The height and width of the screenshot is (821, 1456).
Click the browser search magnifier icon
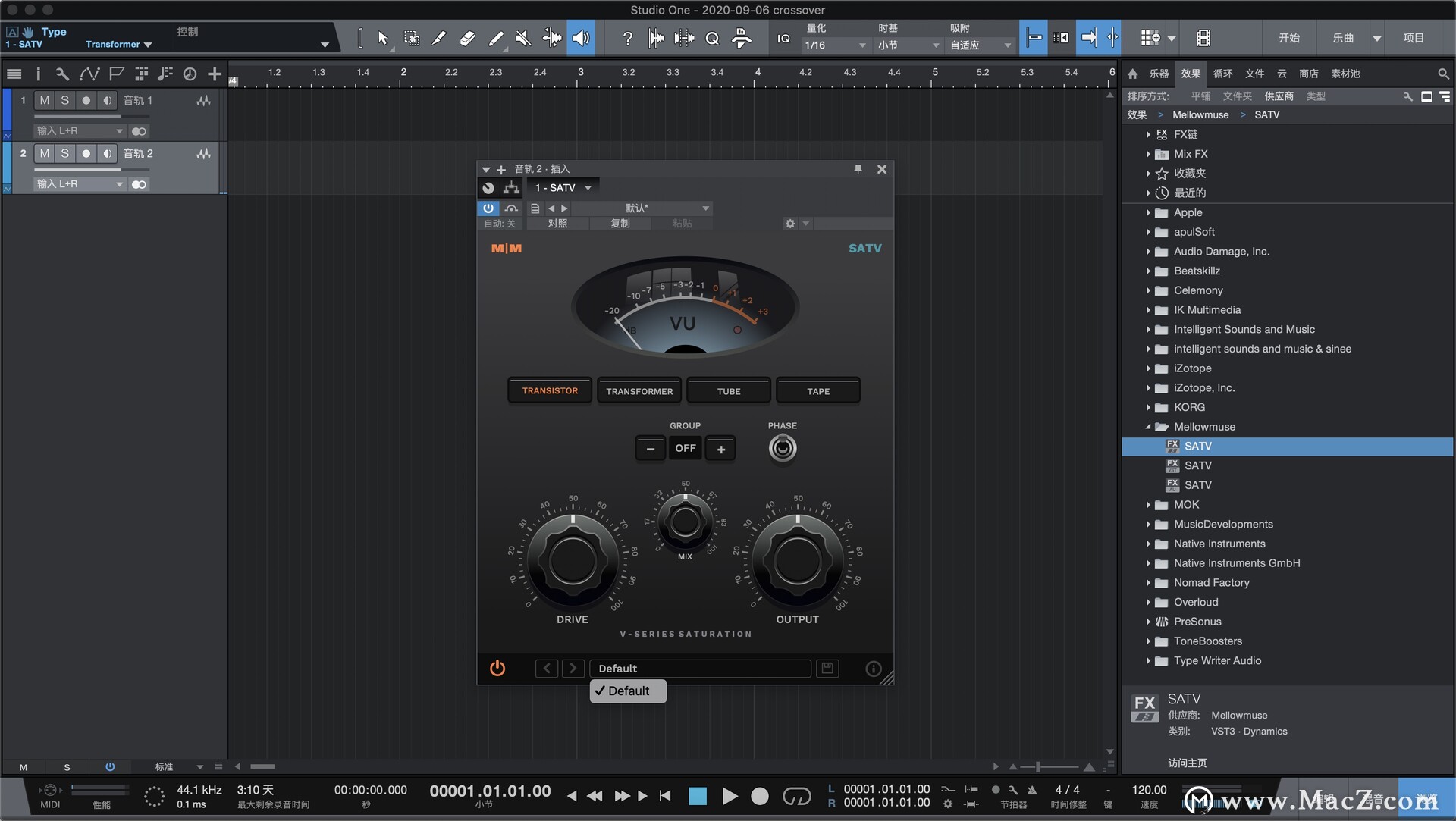(x=1443, y=74)
